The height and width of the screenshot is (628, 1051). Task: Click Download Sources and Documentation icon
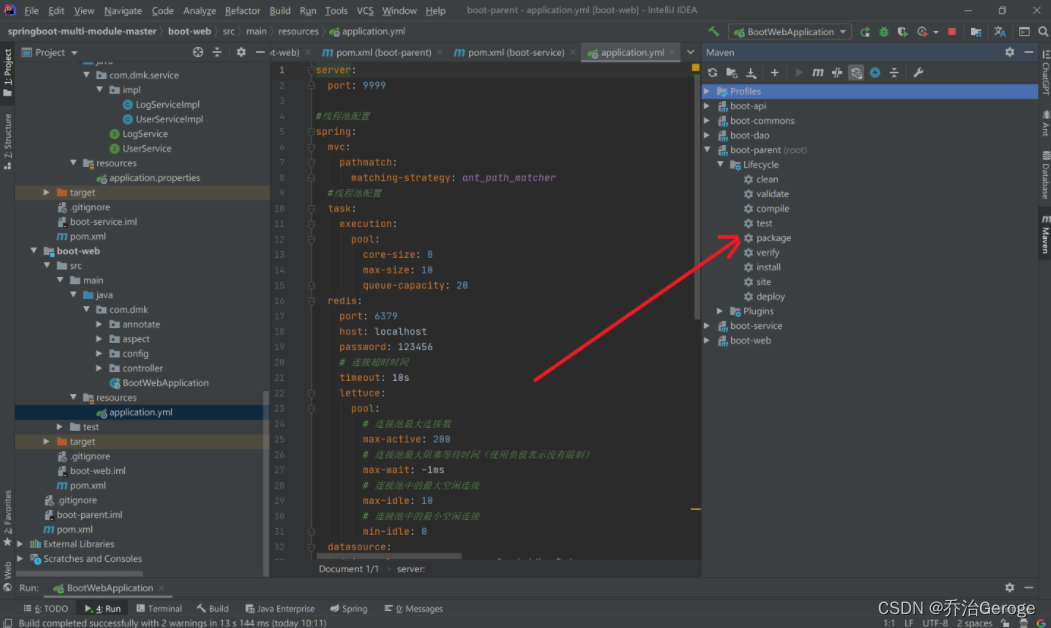pos(751,72)
